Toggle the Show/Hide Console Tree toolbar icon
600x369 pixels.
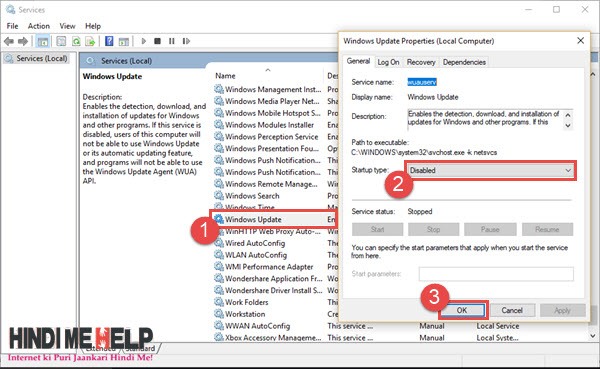(x=43, y=41)
